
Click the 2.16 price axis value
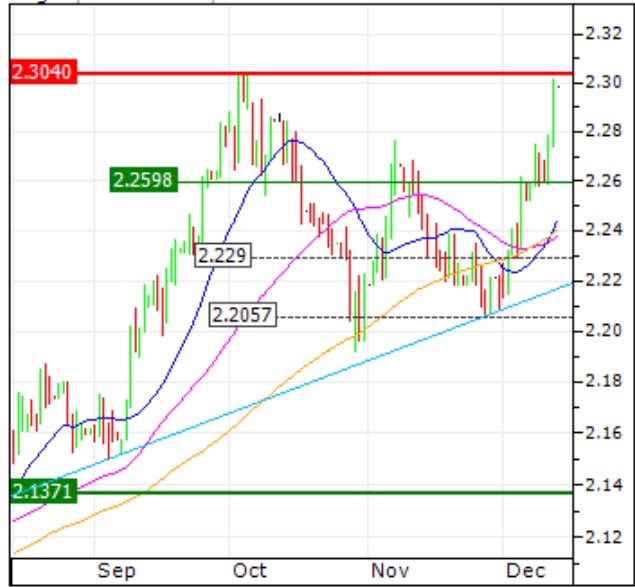pos(604,433)
